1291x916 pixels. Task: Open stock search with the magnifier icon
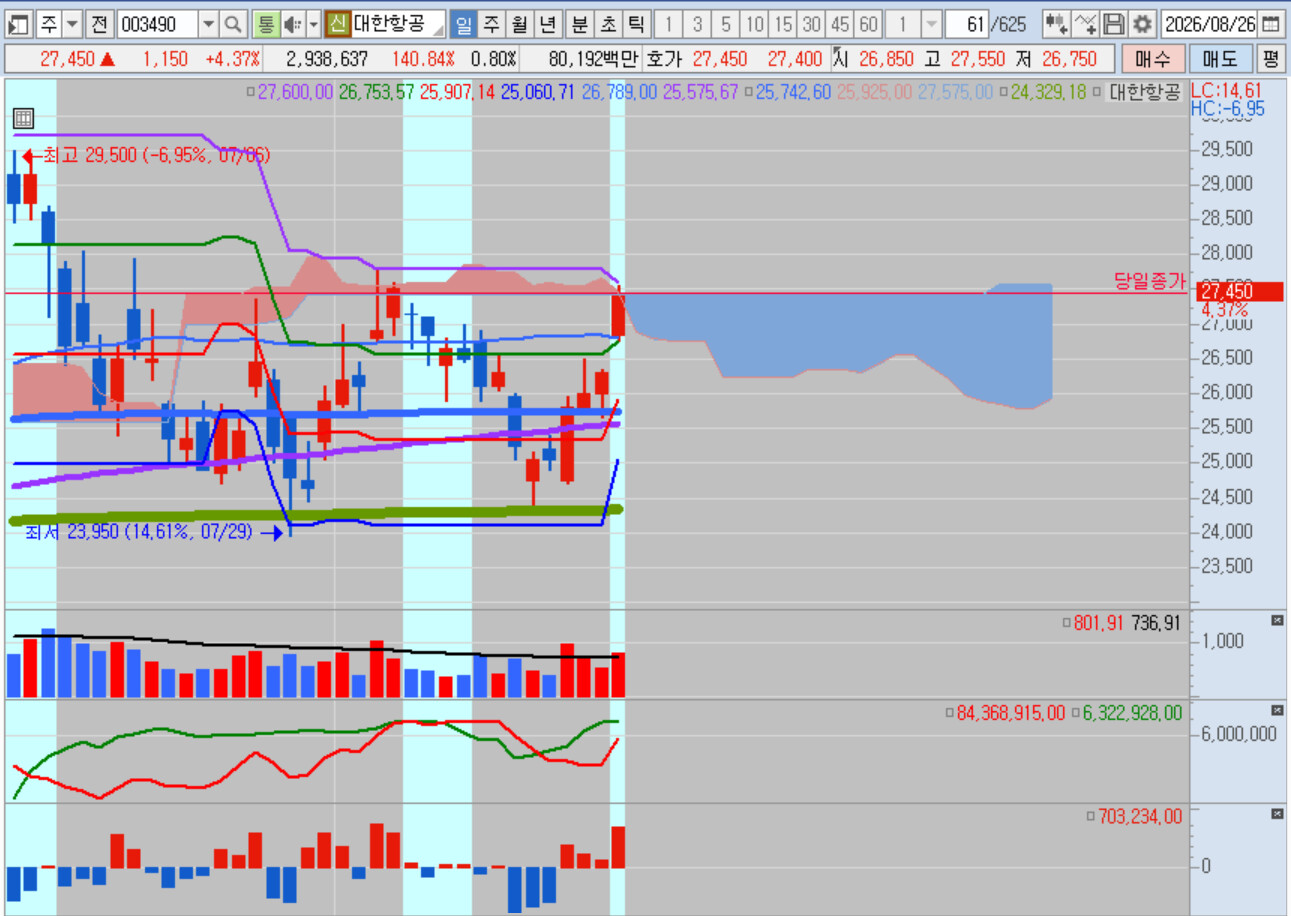[x=232, y=23]
